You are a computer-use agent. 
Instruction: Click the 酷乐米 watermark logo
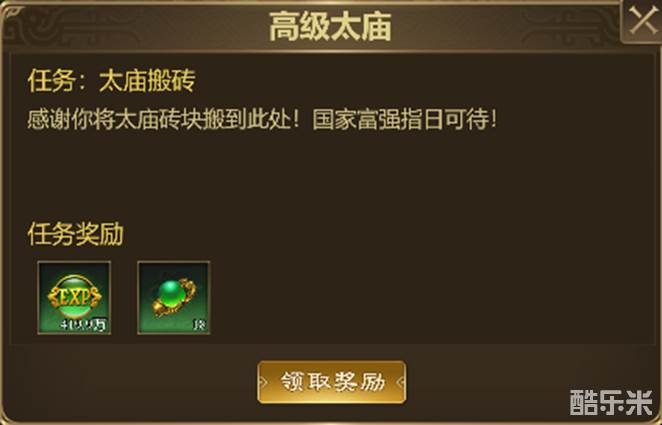pos(611,402)
